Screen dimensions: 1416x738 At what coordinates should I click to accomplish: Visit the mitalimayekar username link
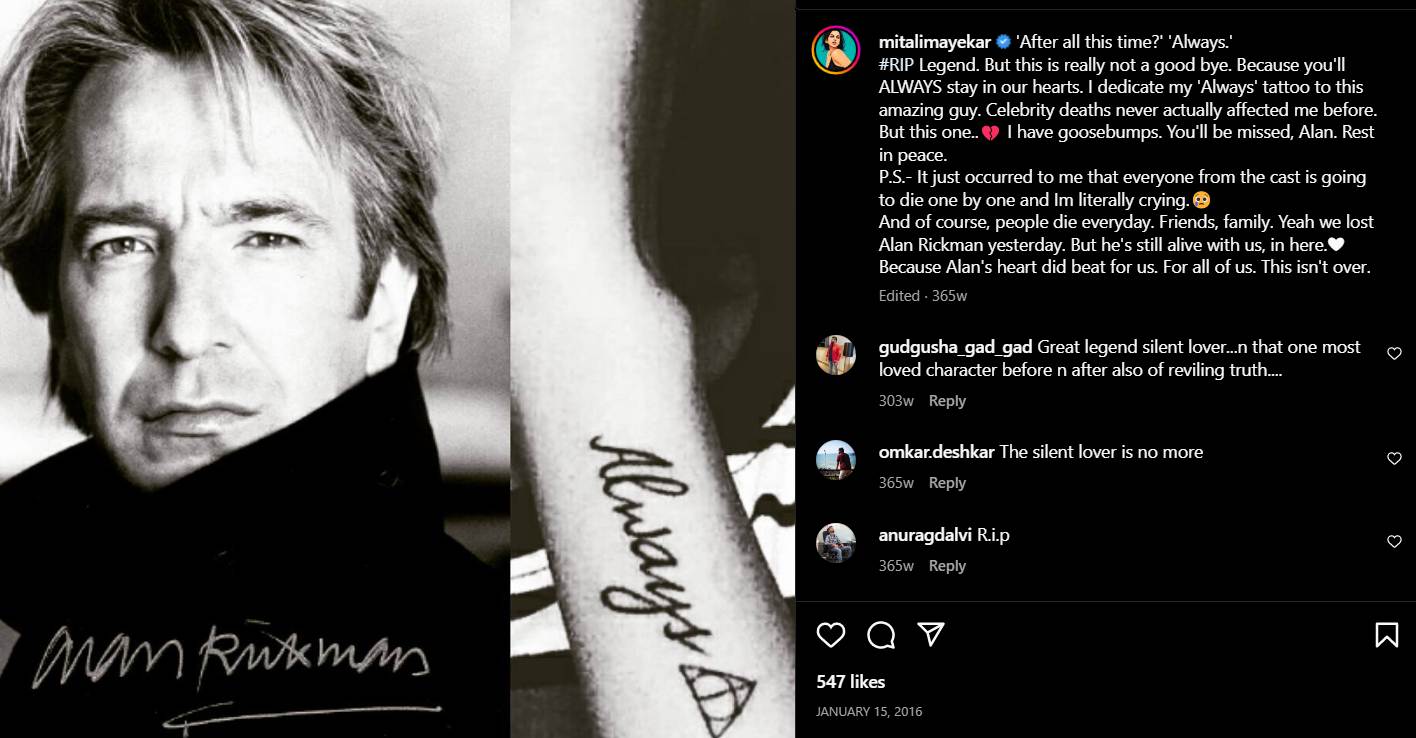click(x=935, y=42)
